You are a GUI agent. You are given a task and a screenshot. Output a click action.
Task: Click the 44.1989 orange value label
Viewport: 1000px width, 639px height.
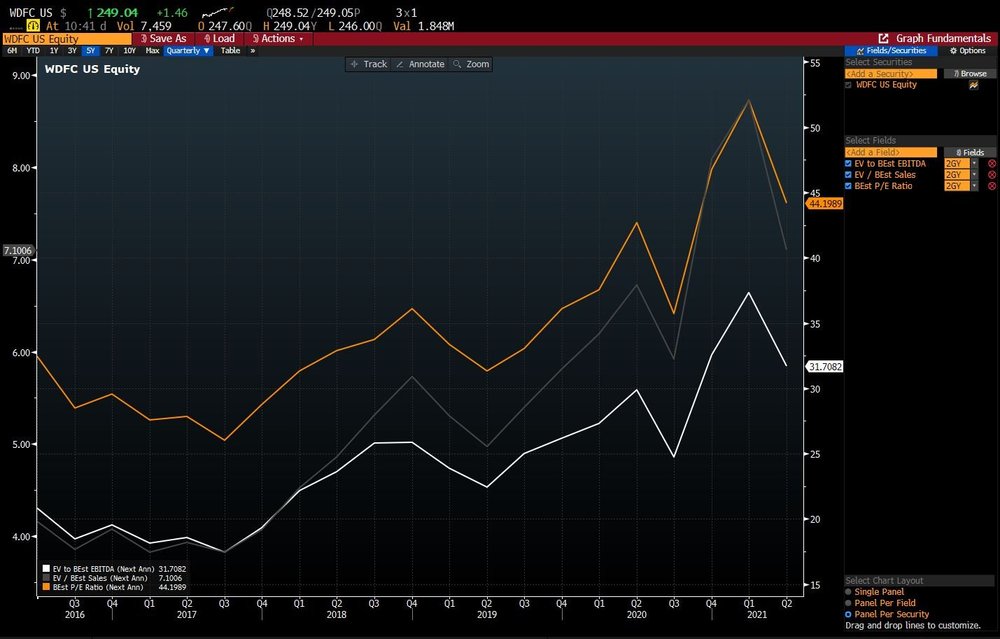(825, 204)
